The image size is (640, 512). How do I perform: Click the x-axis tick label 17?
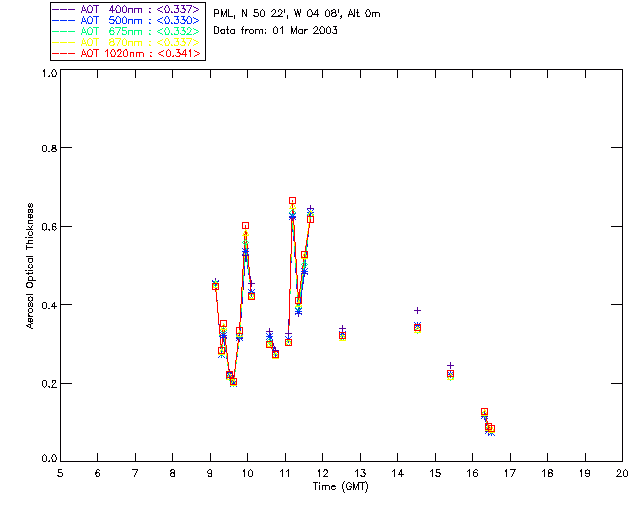pos(510,473)
